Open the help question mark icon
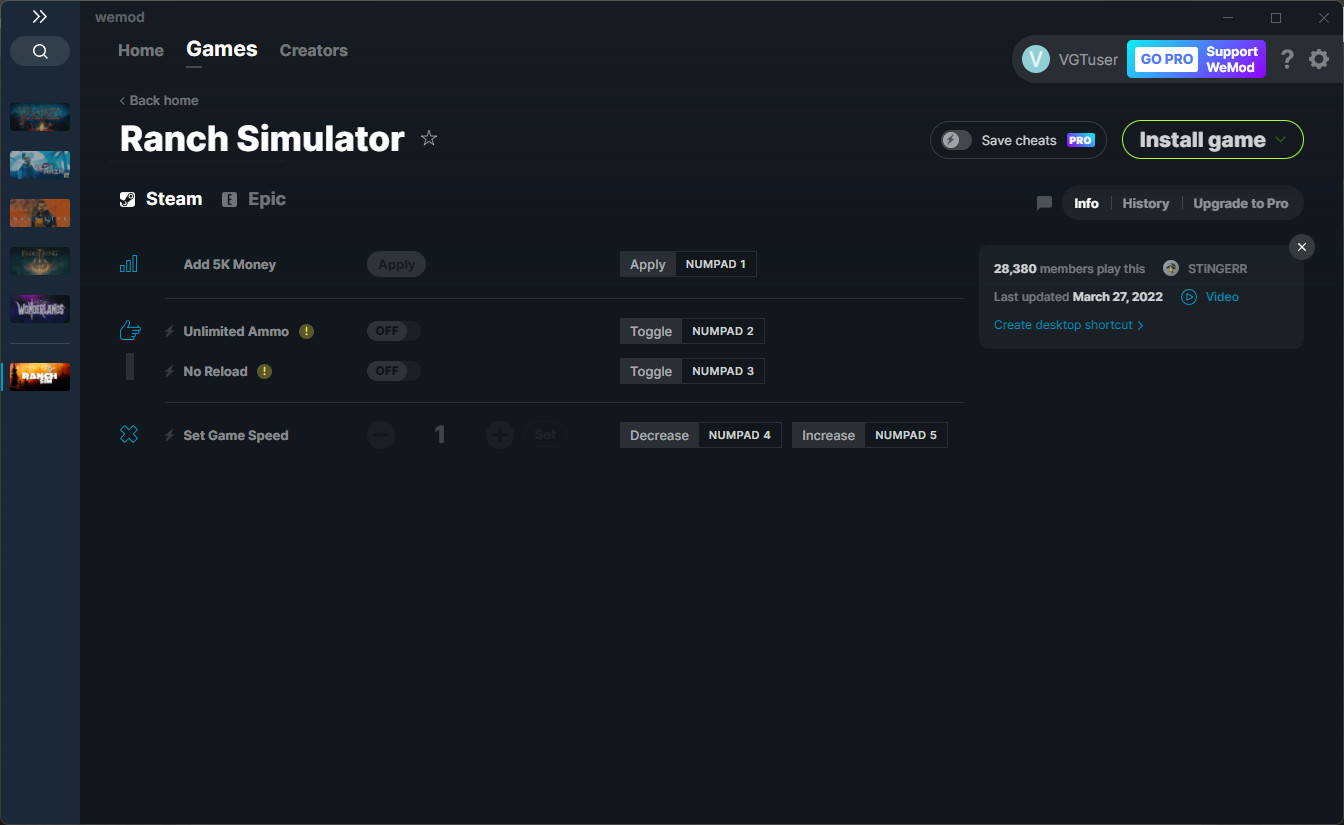The height and width of the screenshot is (825, 1344). tap(1287, 59)
